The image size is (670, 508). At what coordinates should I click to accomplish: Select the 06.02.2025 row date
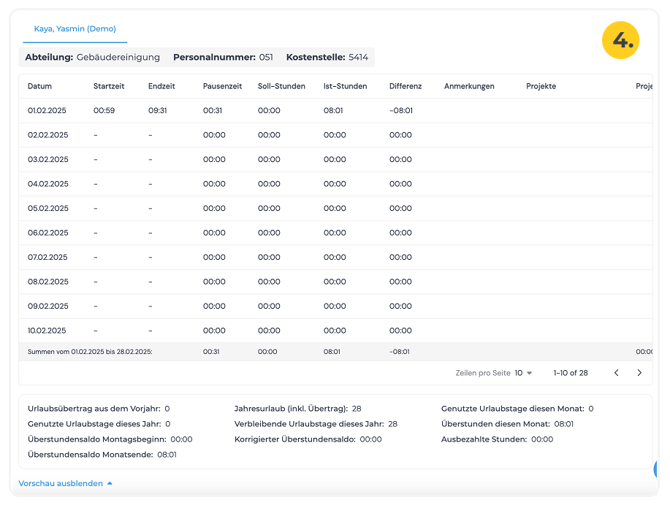coord(48,233)
